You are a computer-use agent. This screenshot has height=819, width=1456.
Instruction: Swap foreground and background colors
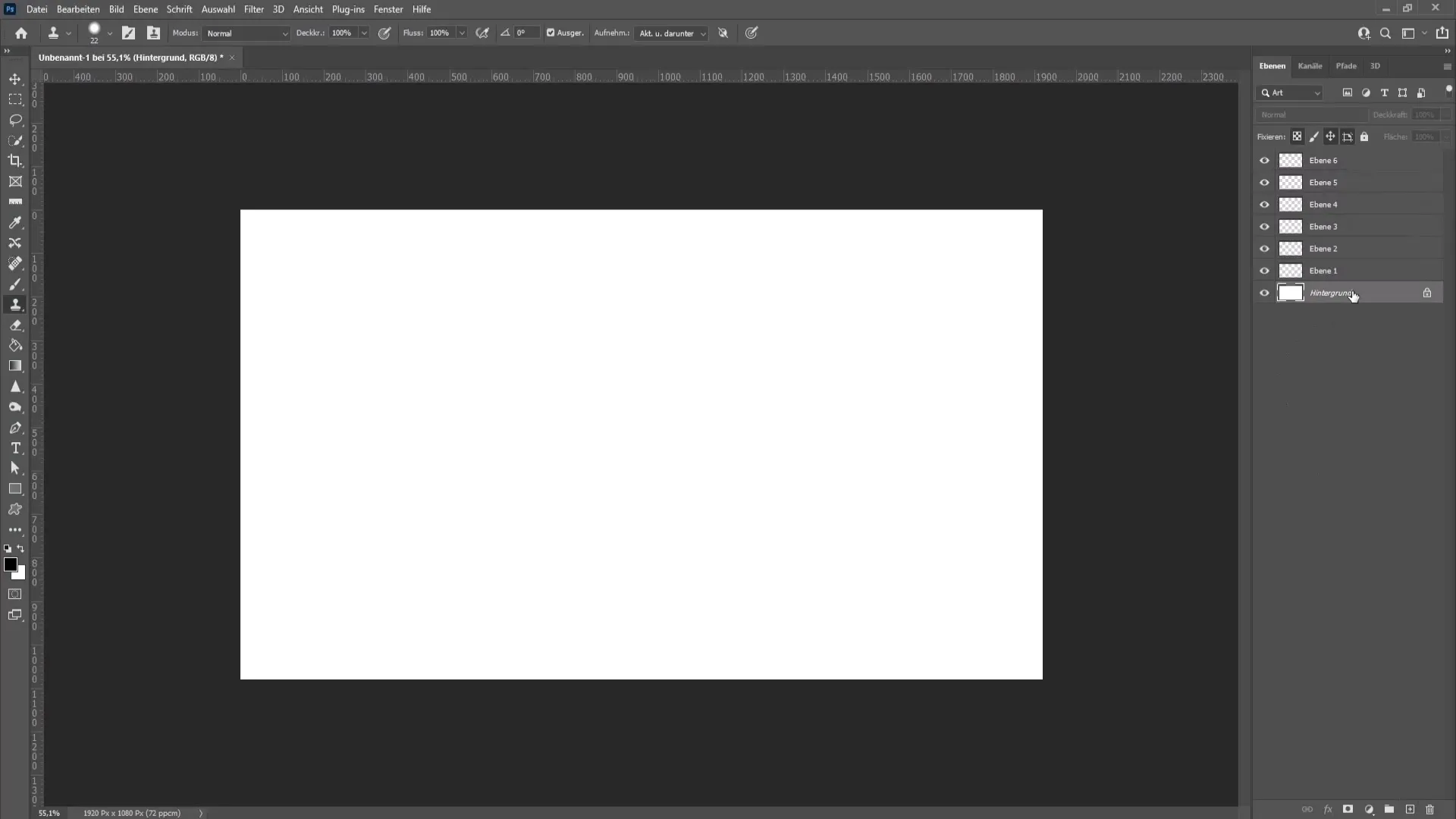click(21, 548)
